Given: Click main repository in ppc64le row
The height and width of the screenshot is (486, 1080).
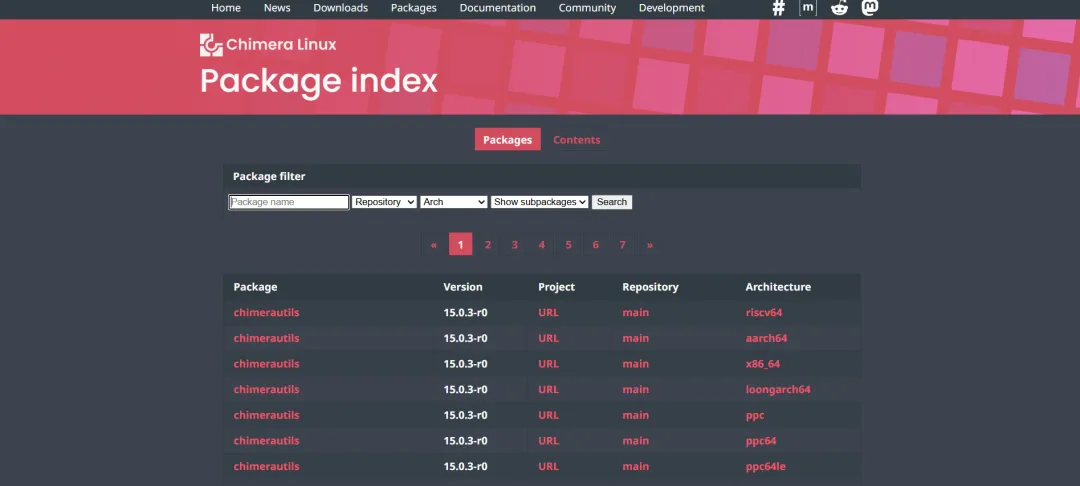Looking at the screenshot, I should point(636,466).
